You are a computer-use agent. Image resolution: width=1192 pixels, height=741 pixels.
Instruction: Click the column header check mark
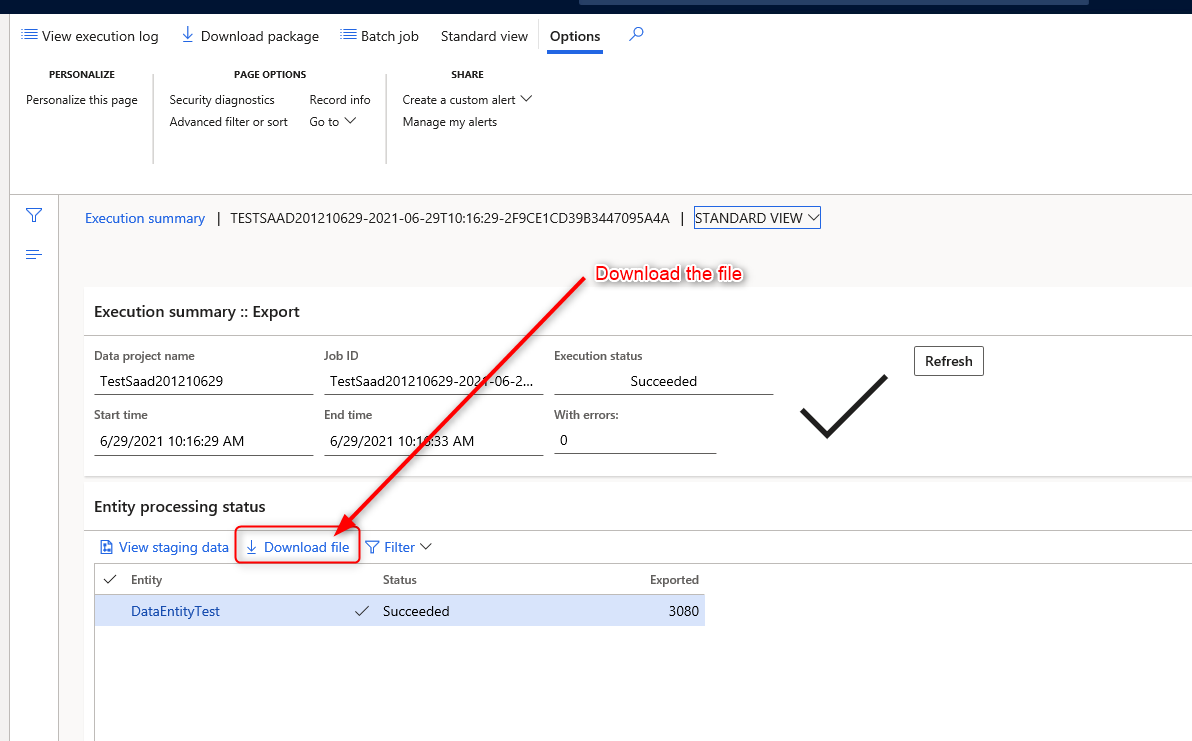pyautogui.click(x=110, y=579)
